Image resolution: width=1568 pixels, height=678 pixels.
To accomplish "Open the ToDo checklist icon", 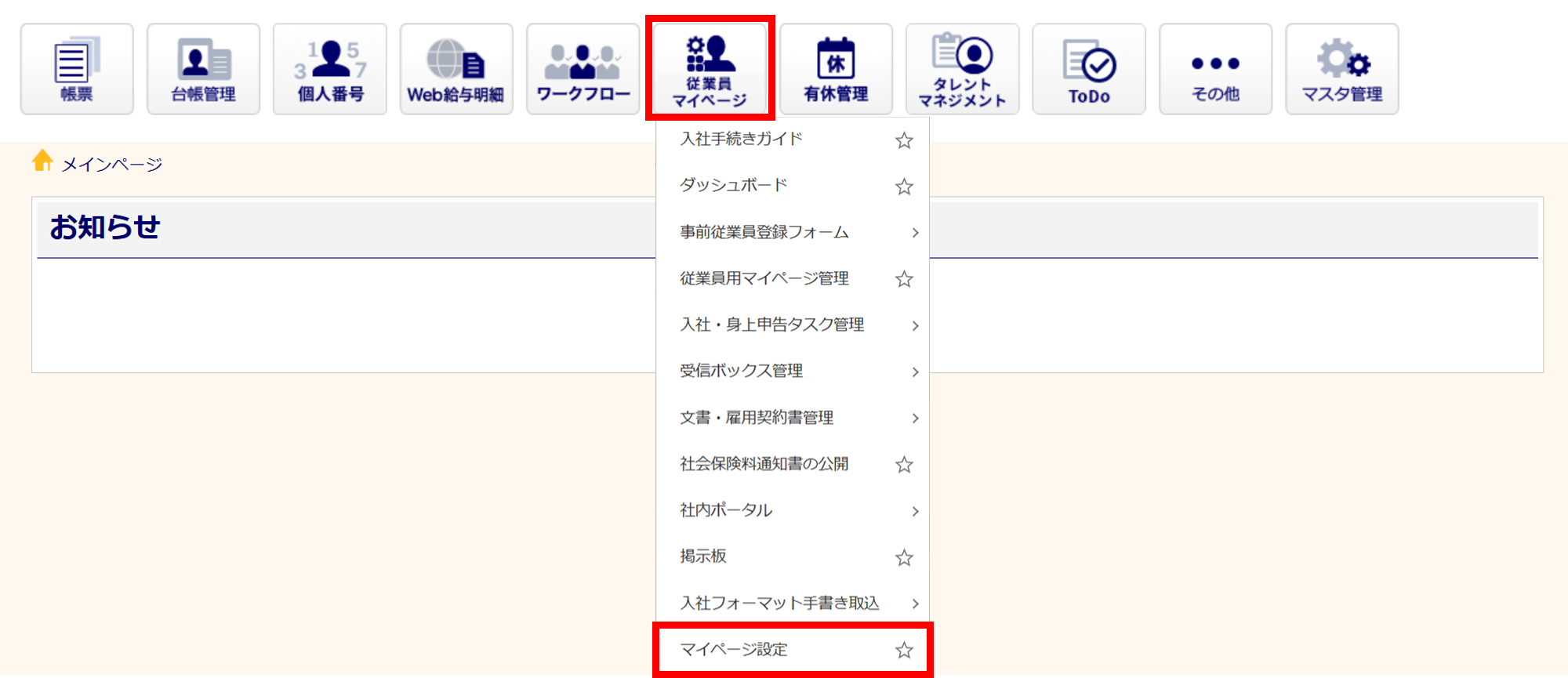I will (x=1089, y=69).
